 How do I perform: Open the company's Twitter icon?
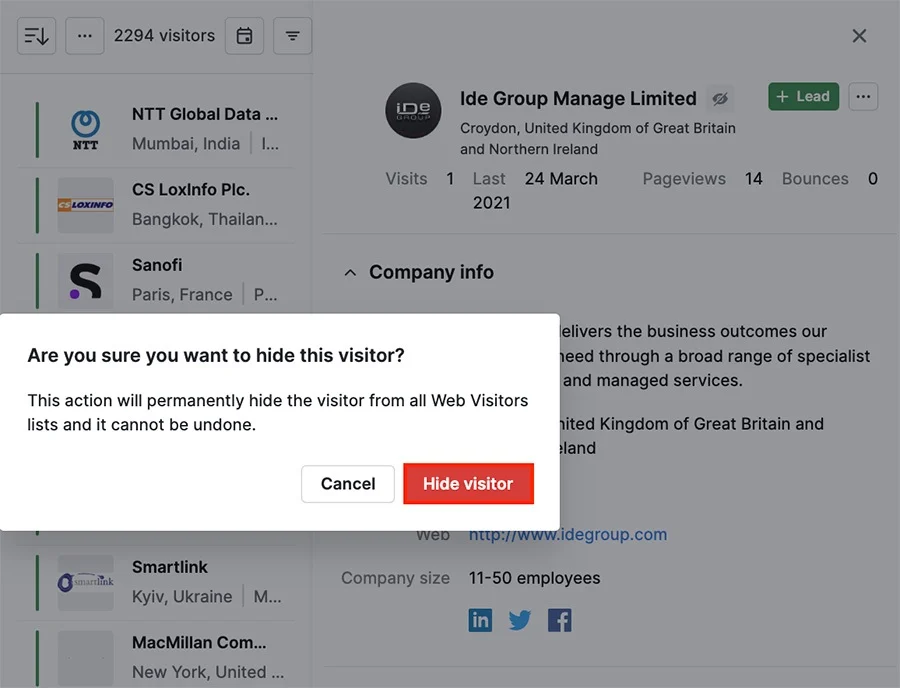[x=520, y=620]
